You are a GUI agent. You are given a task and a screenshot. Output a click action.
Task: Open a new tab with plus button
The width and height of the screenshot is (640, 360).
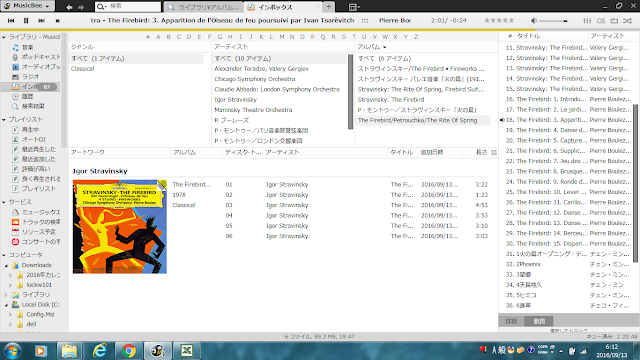click(x=329, y=7)
